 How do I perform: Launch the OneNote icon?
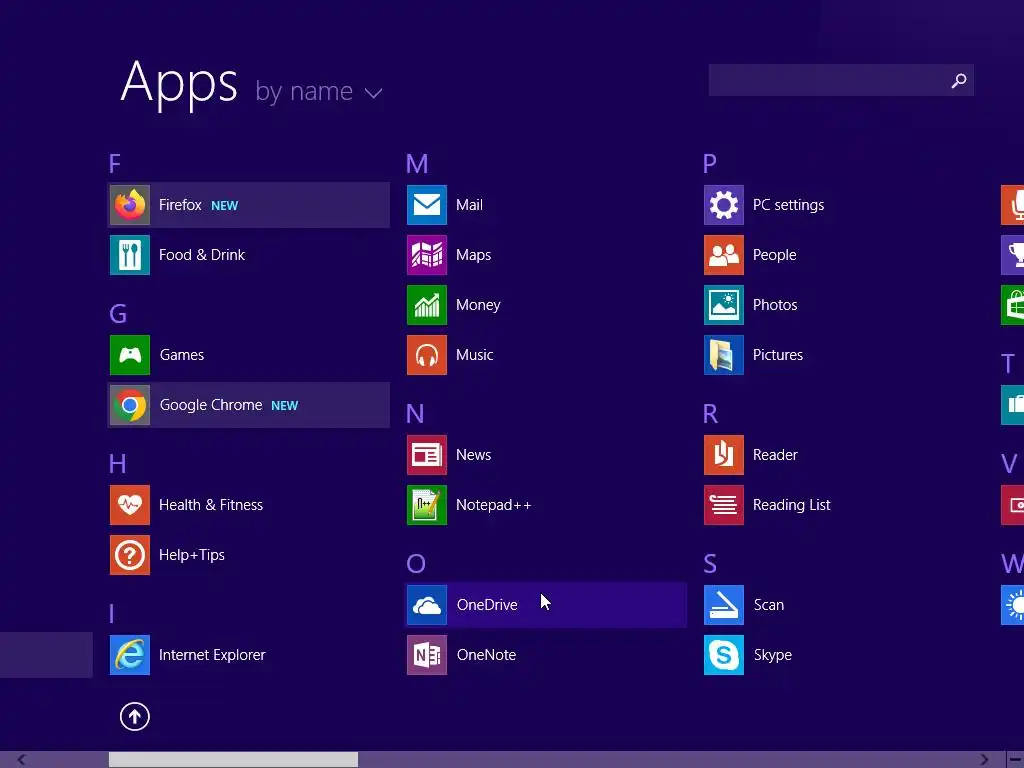426,655
